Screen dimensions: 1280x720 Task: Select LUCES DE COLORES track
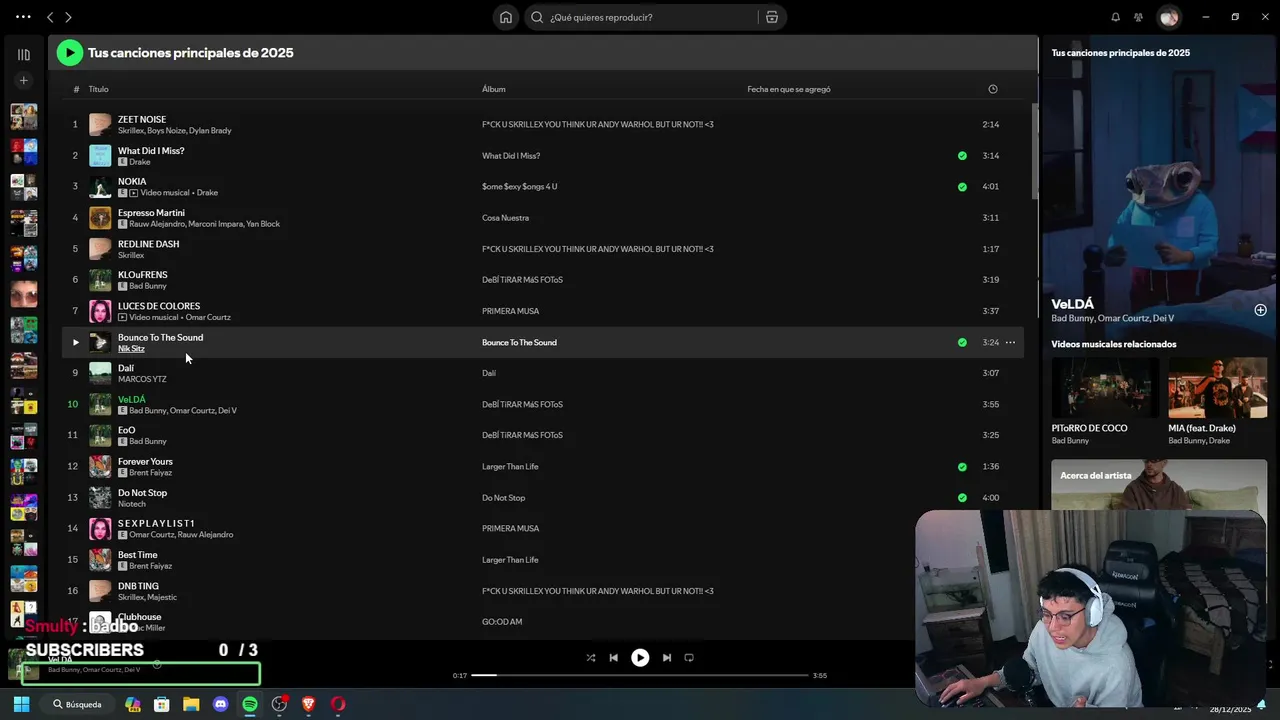point(159,306)
